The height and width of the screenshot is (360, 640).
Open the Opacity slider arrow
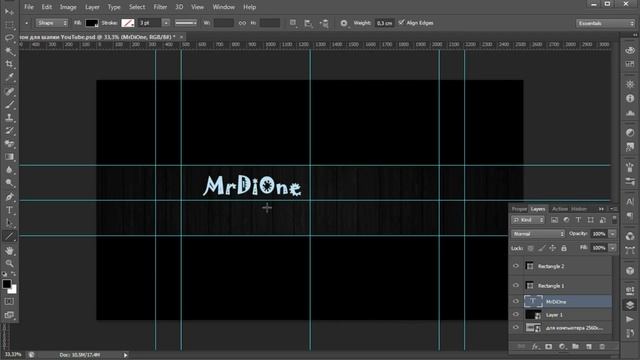tap(612, 234)
